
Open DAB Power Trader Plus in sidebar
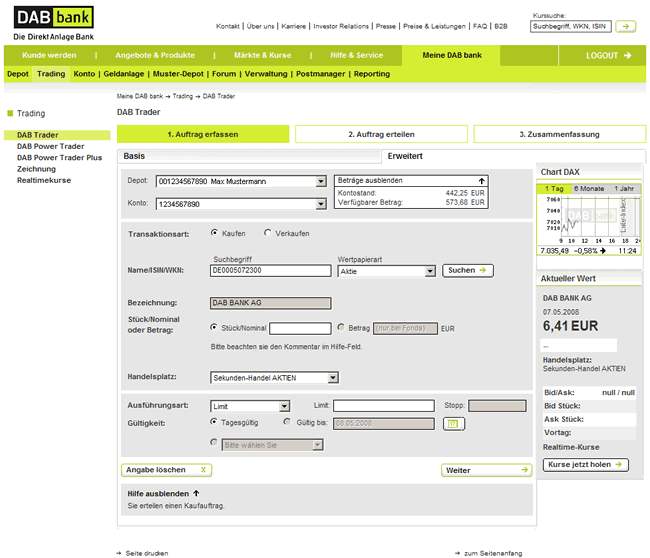(59, 158)
